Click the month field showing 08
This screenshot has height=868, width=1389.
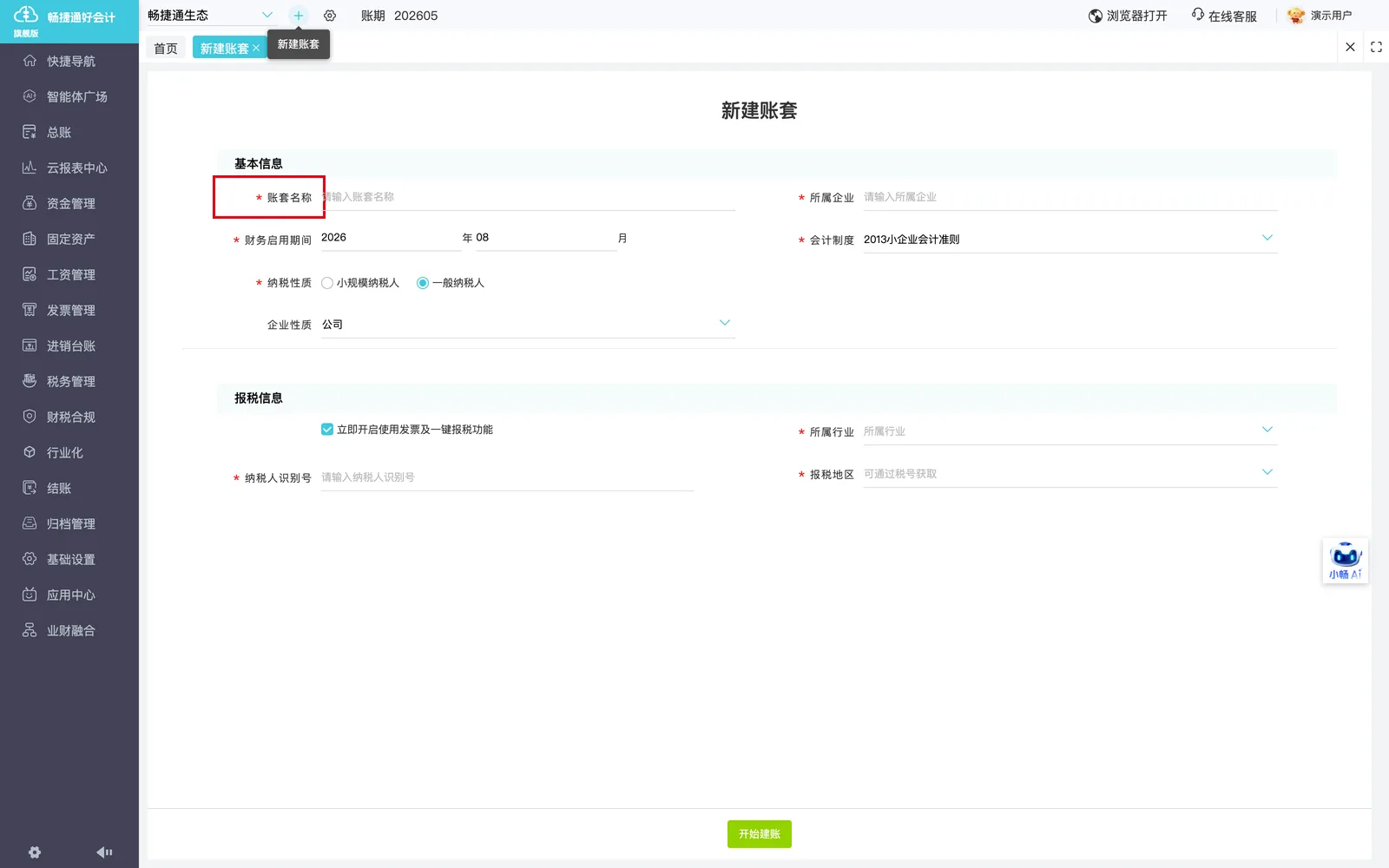pos(545,238)
